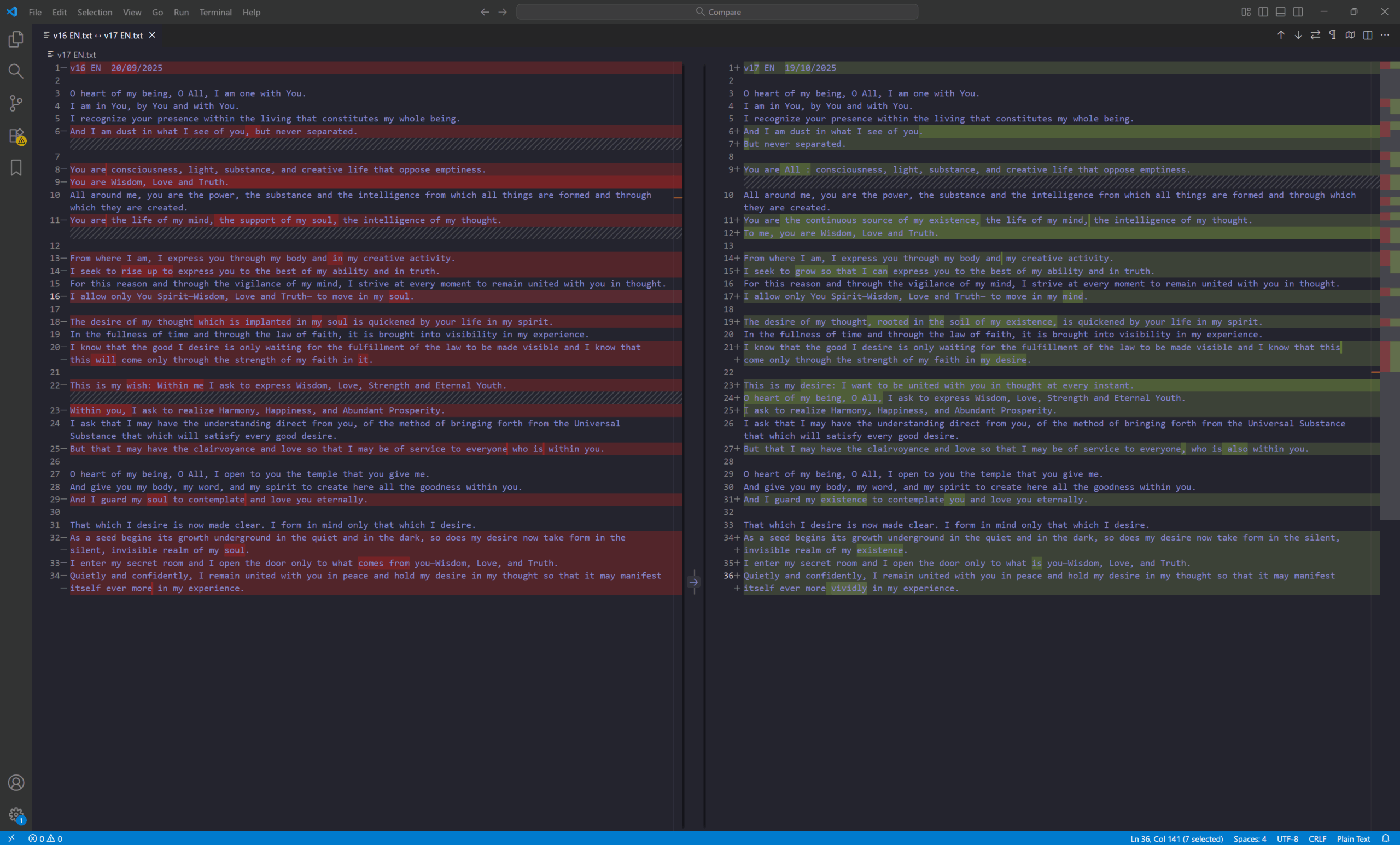Toggle whitespace trimming paragraph icon

point(1332,35)
